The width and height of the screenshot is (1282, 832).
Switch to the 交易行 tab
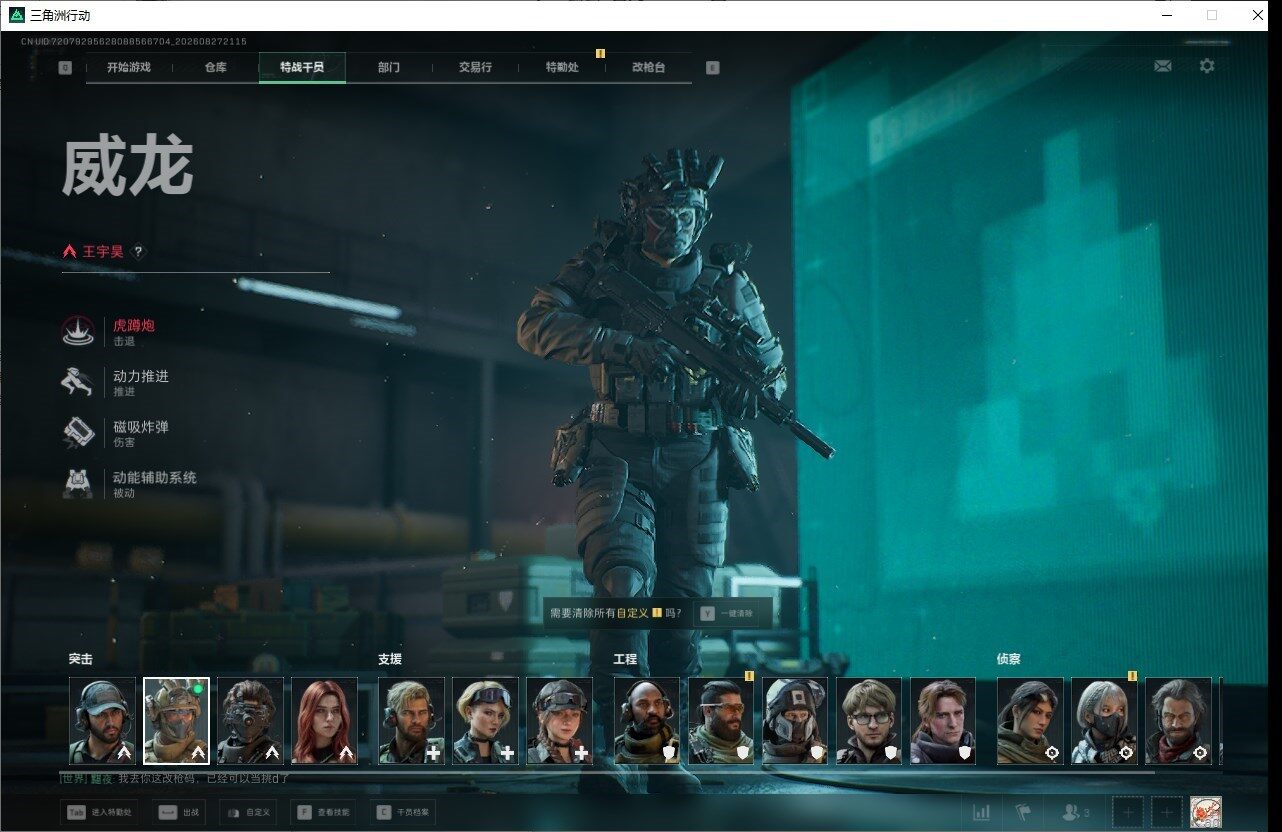pos(475,68)
